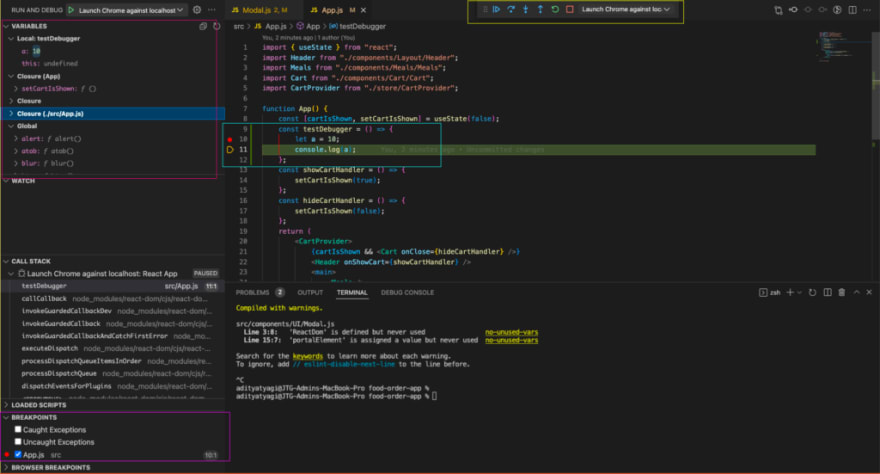This screenshot has height=474, width=880.
Task: Open the compare changes icon in editor toolbar
Action: [x=778, y=10]
